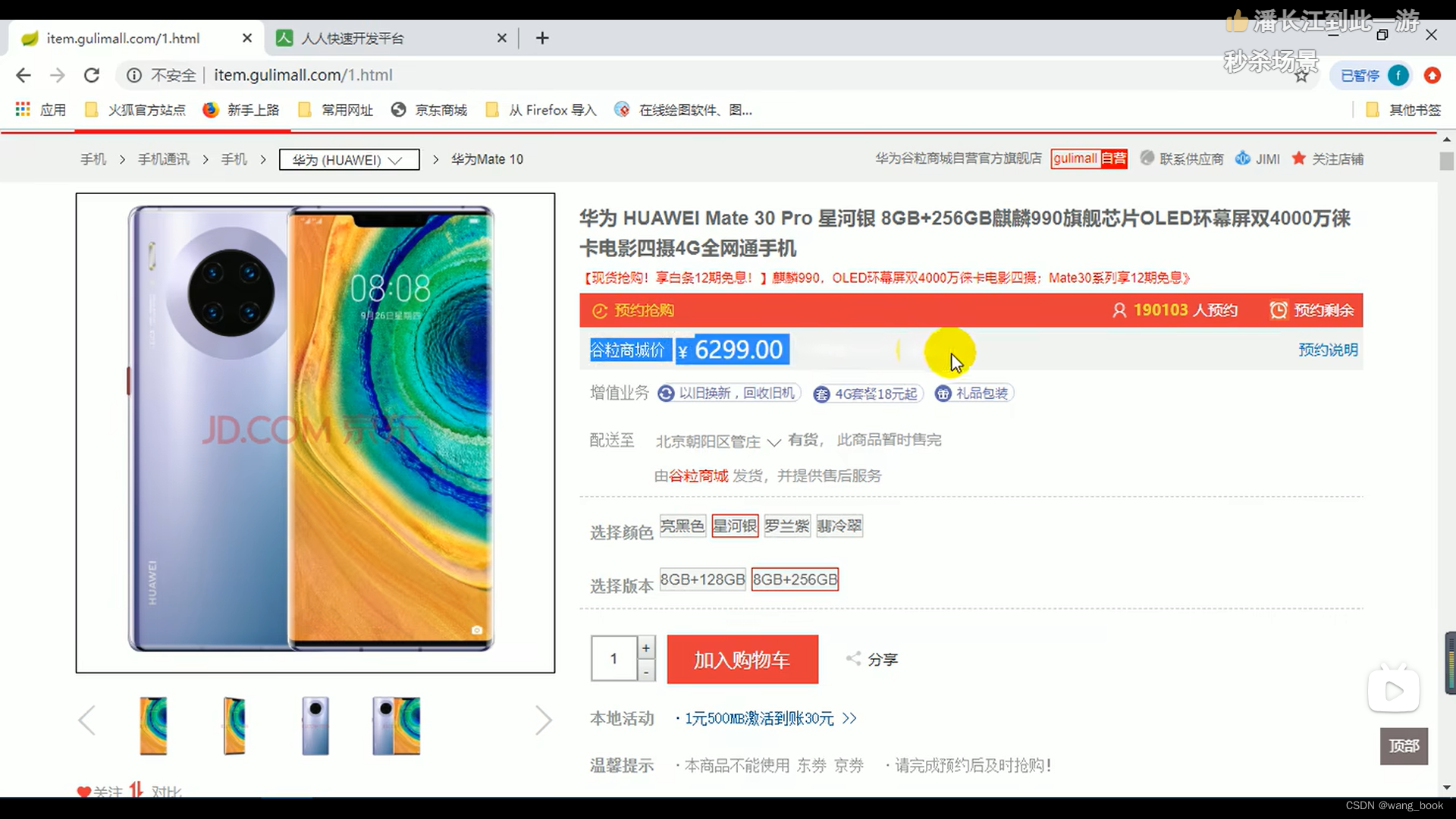Click the bilibili player floating icon
Image resolution: width=1456 pixels, height=819 pixels.
coord(1393,689)
